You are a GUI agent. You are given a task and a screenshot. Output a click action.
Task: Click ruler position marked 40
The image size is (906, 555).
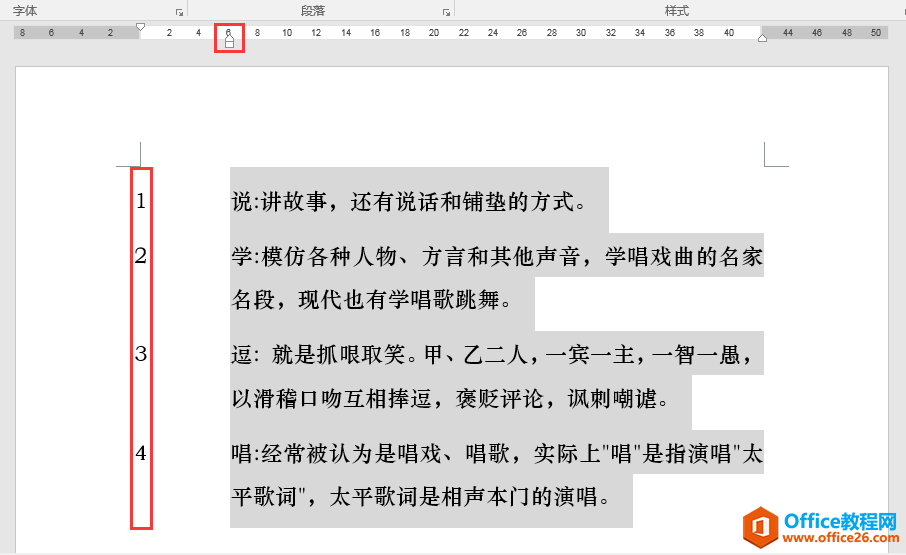[729, 33]
